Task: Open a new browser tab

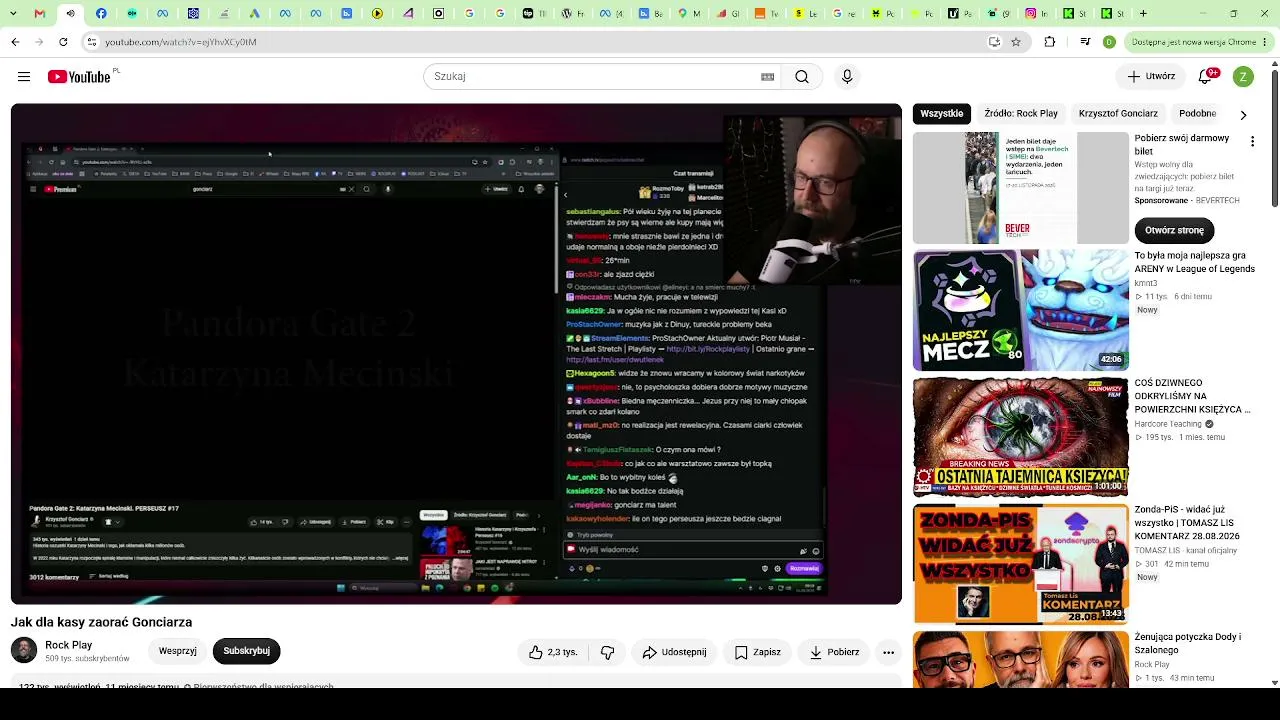Action: pyautogui.click(x=1143, y=14)
